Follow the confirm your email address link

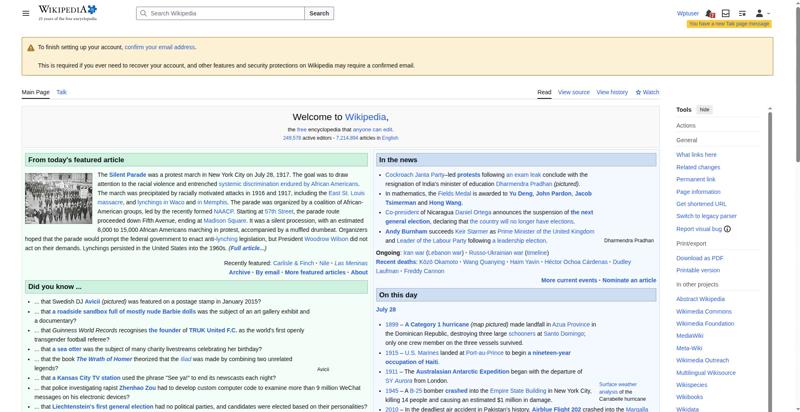(160, 47)
